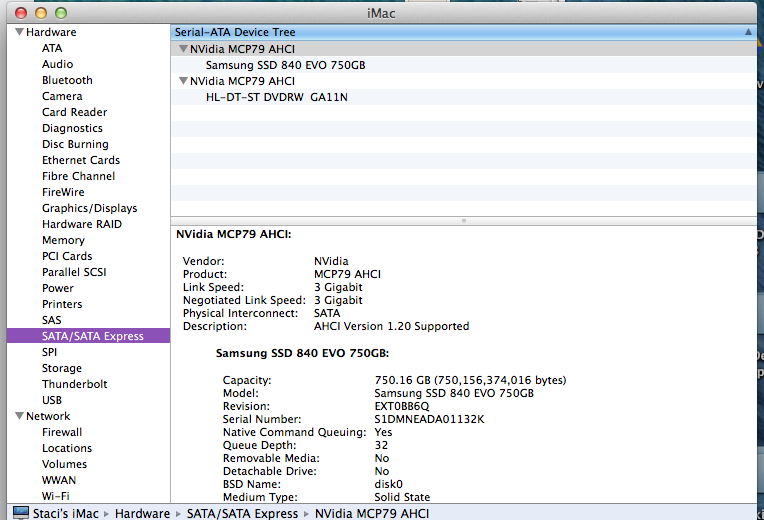Click serial number S1DMNEADA01132K

click(429, 420)
